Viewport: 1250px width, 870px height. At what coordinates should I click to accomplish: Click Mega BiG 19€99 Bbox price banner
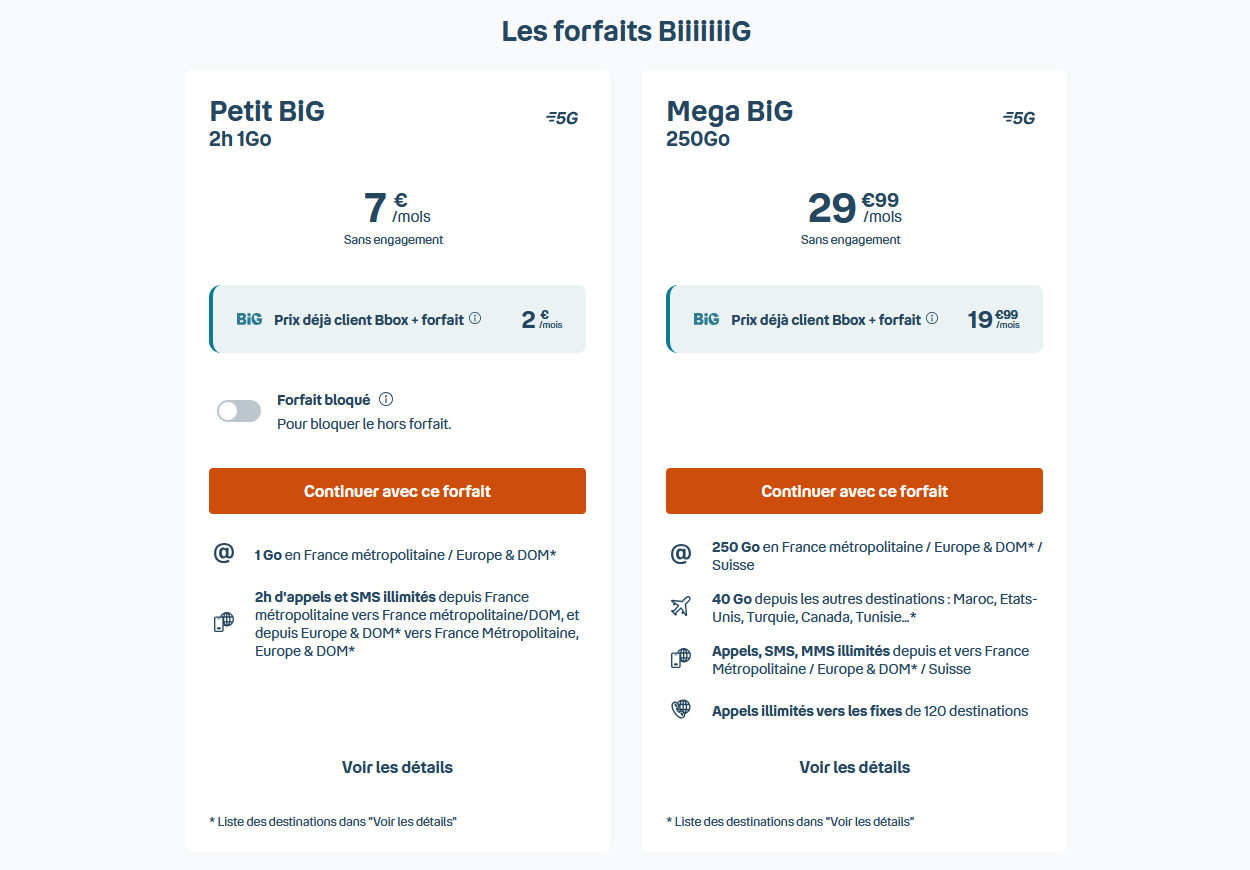click(854, 319)
